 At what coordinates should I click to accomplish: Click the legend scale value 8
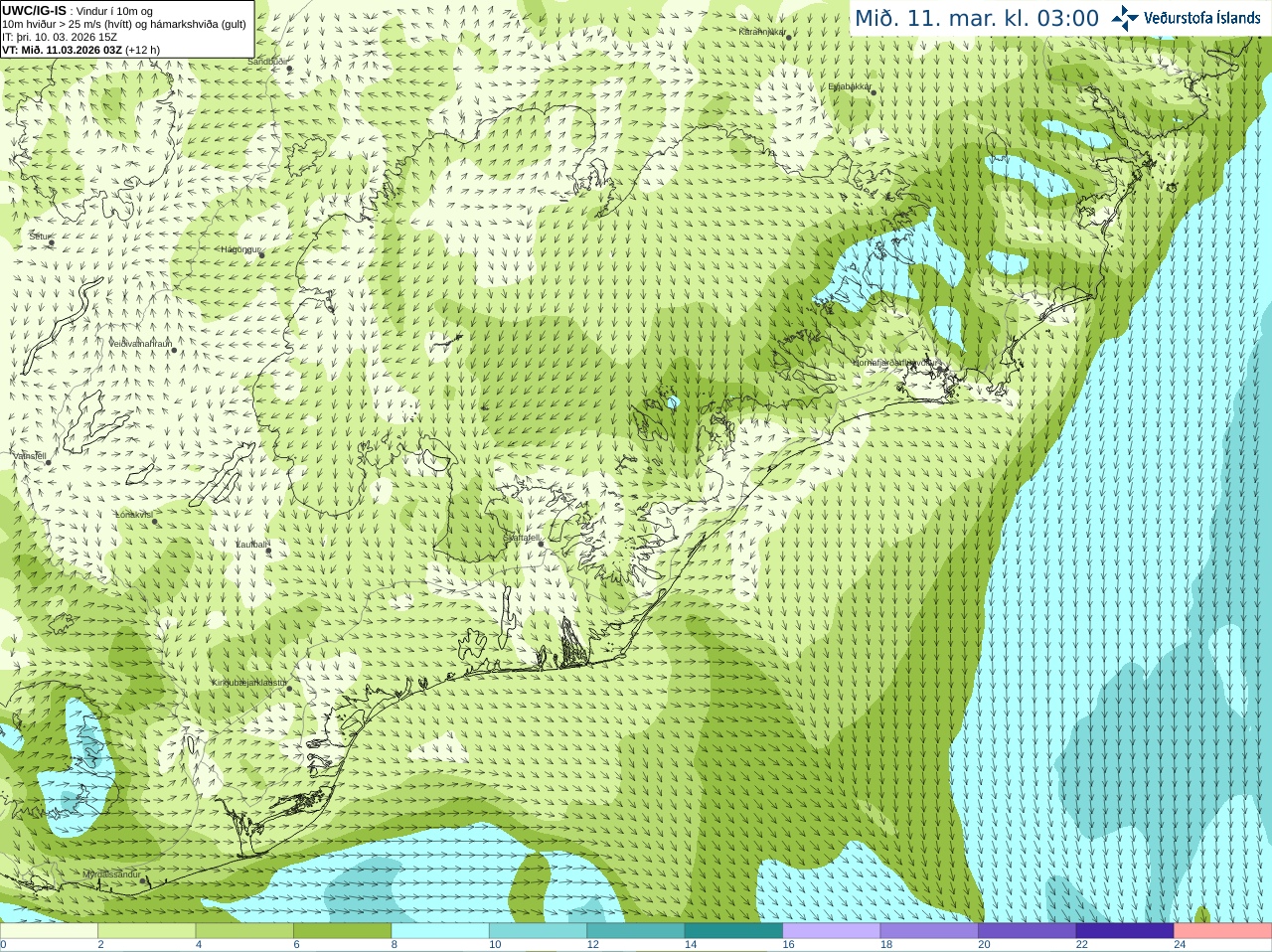[x=395, y=945]
